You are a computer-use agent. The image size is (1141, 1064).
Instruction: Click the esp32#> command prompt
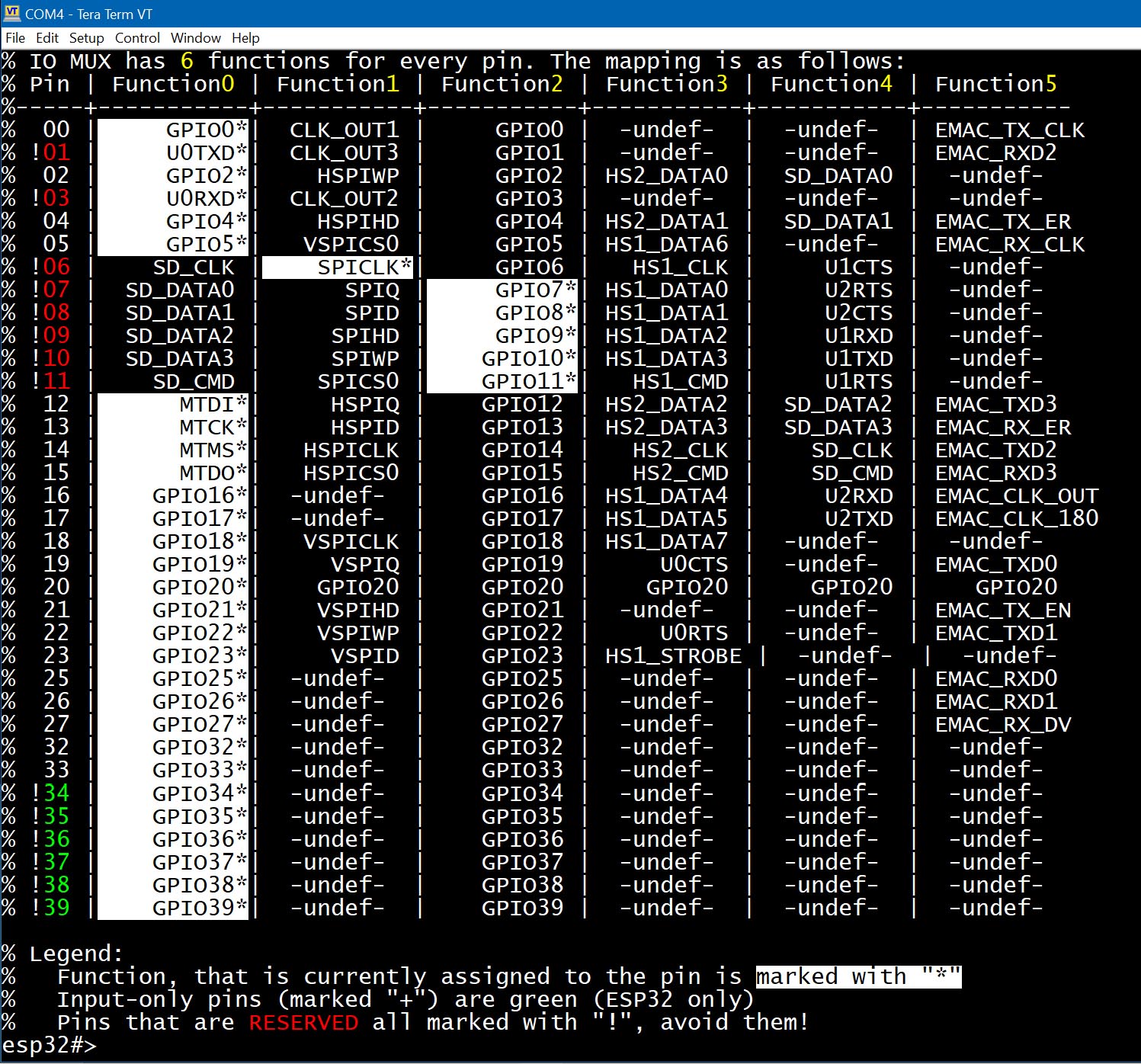tap(50, 1045)
